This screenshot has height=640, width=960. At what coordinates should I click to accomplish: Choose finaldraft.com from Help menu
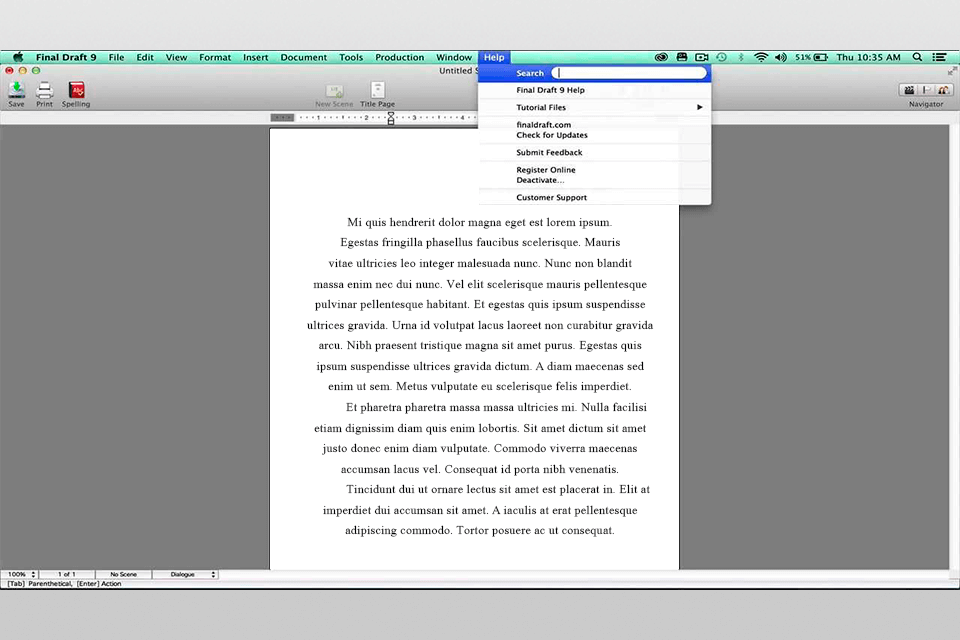pyautogui.click(x=594, y=124)
